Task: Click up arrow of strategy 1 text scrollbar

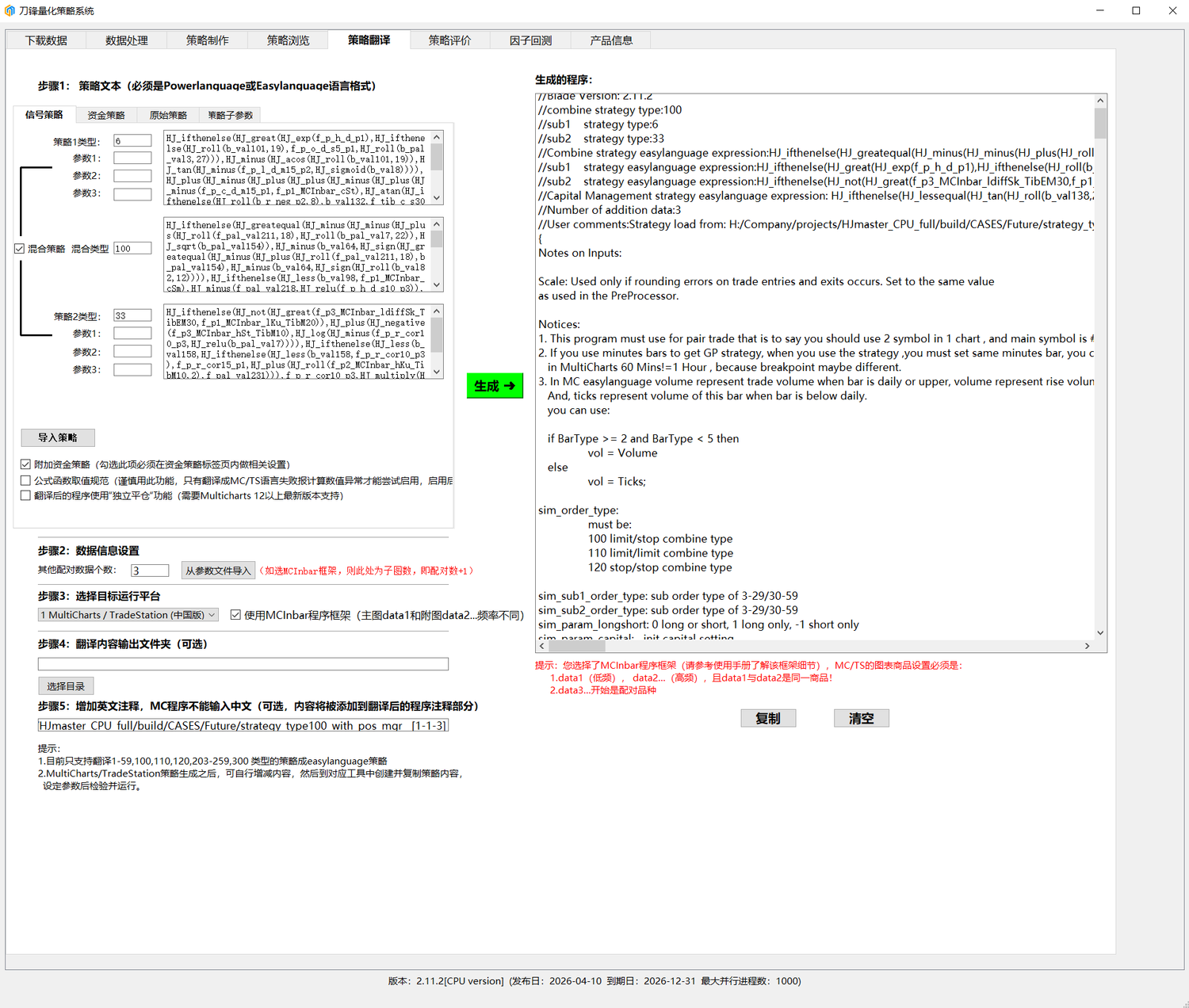Action: tap(437, 137)
